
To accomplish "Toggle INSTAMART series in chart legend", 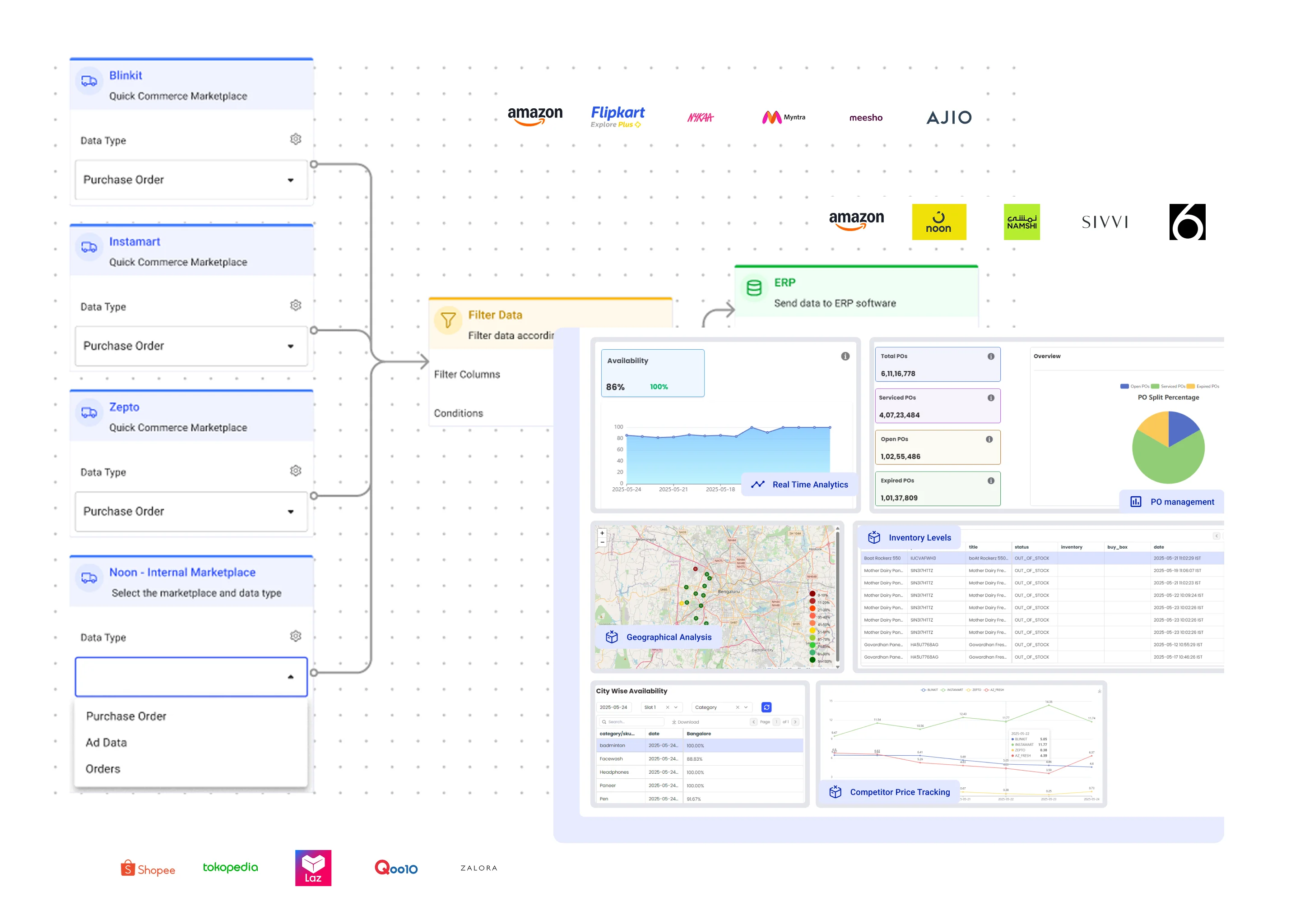I will point(951,689).
